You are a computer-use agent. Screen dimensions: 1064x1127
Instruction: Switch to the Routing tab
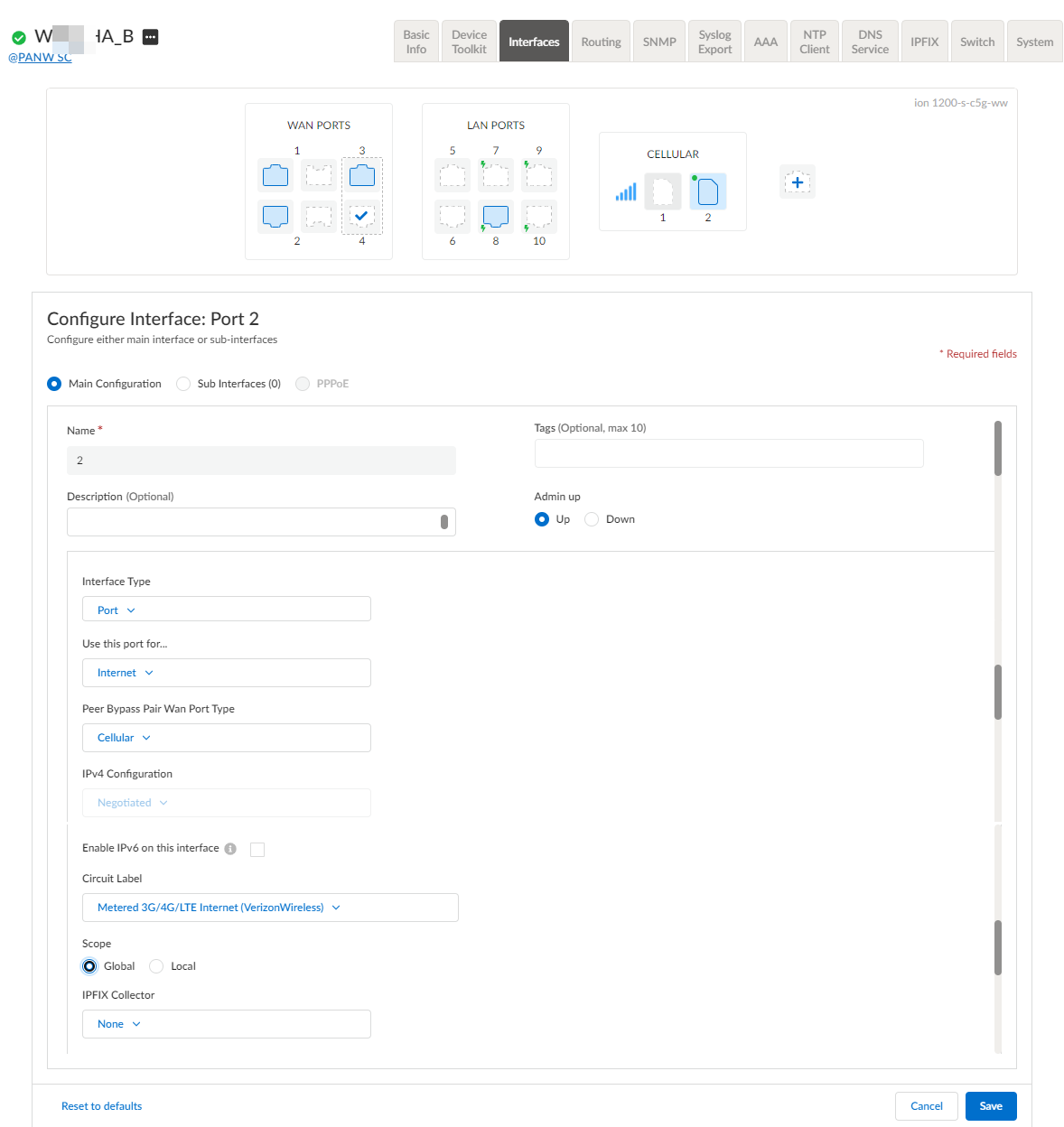tap(601, 42)
